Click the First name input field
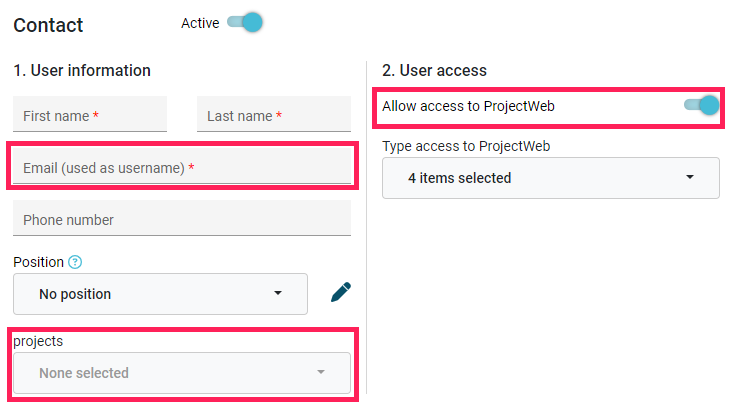 coord(90,114)
